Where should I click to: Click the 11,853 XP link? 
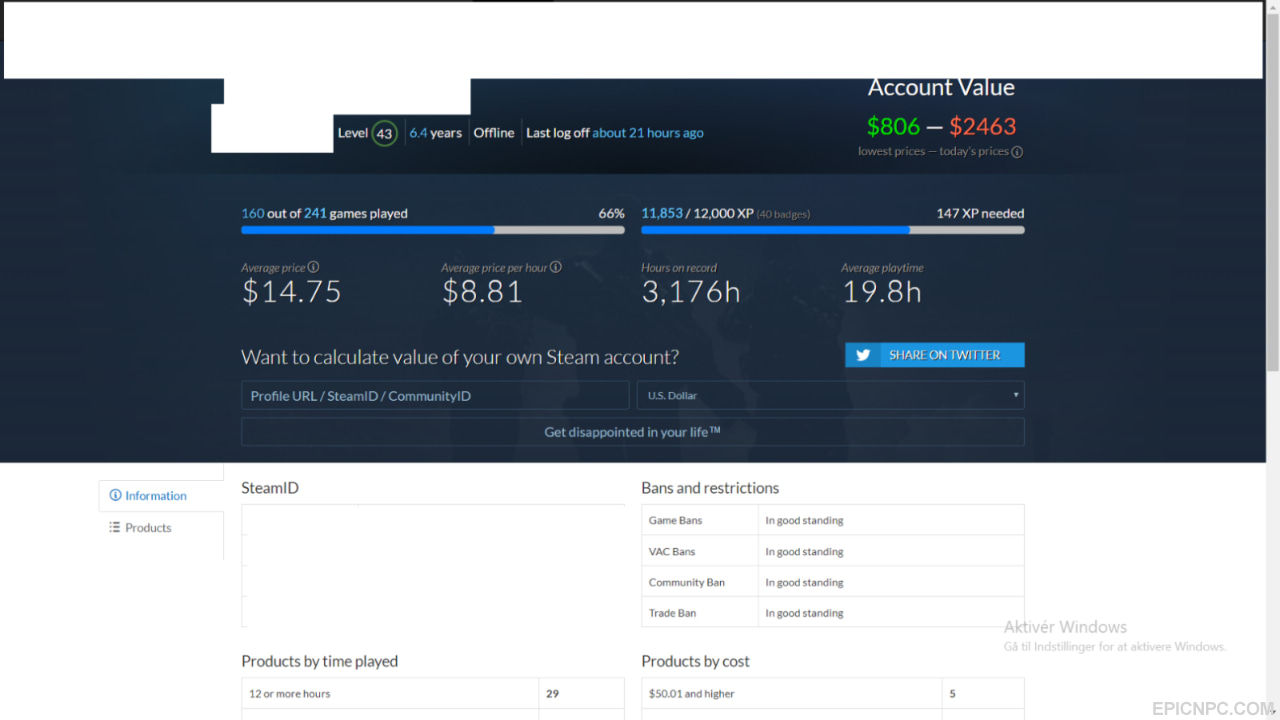(x=662, y=213)
